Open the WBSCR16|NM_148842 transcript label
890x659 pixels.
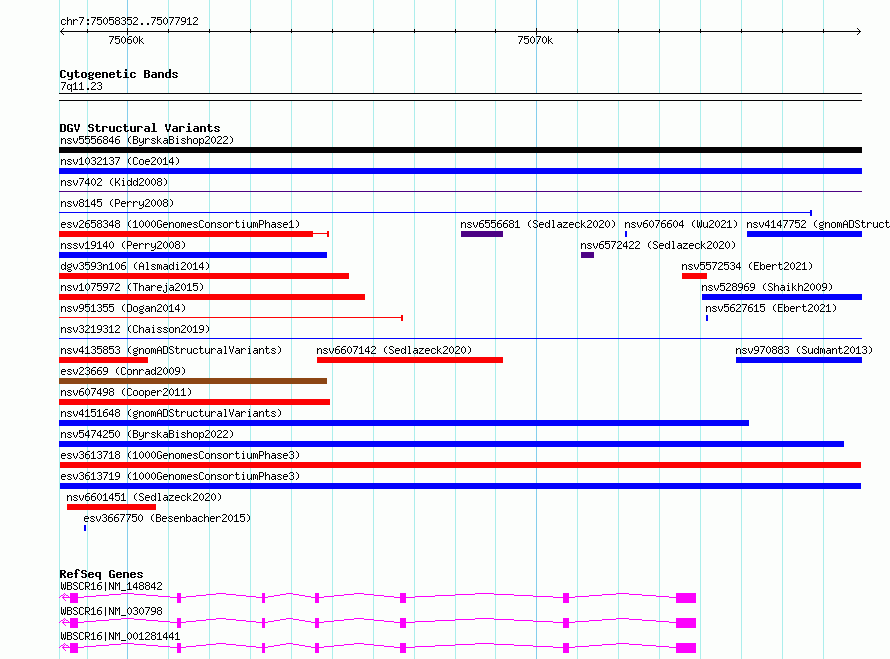pyautogui.click(x=111, y=586)
